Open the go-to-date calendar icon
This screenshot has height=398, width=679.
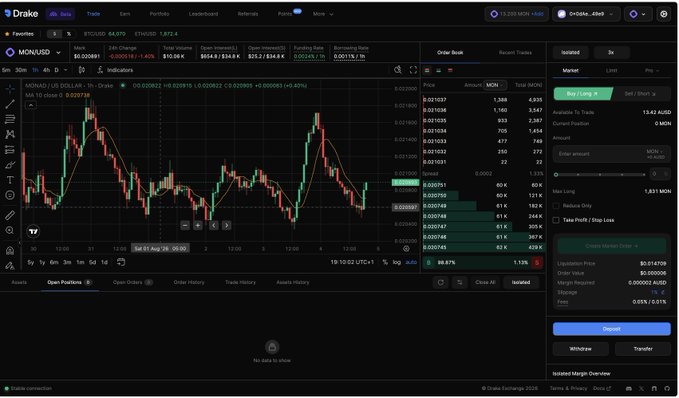point(121,262)
